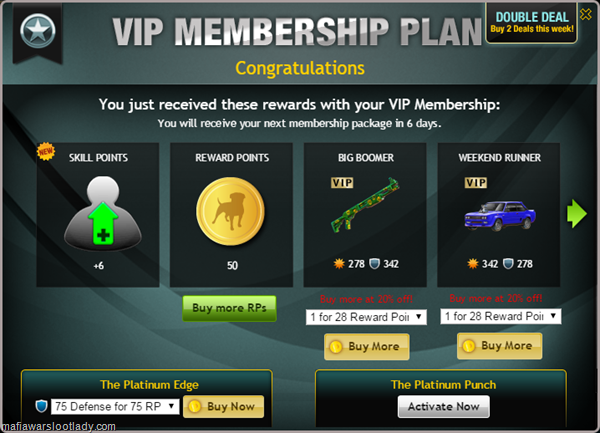Screen dimensions: 600x433
Task: Close the VIP Membership Plan popup
Action: pyautogui.click(x=585, y=15)
